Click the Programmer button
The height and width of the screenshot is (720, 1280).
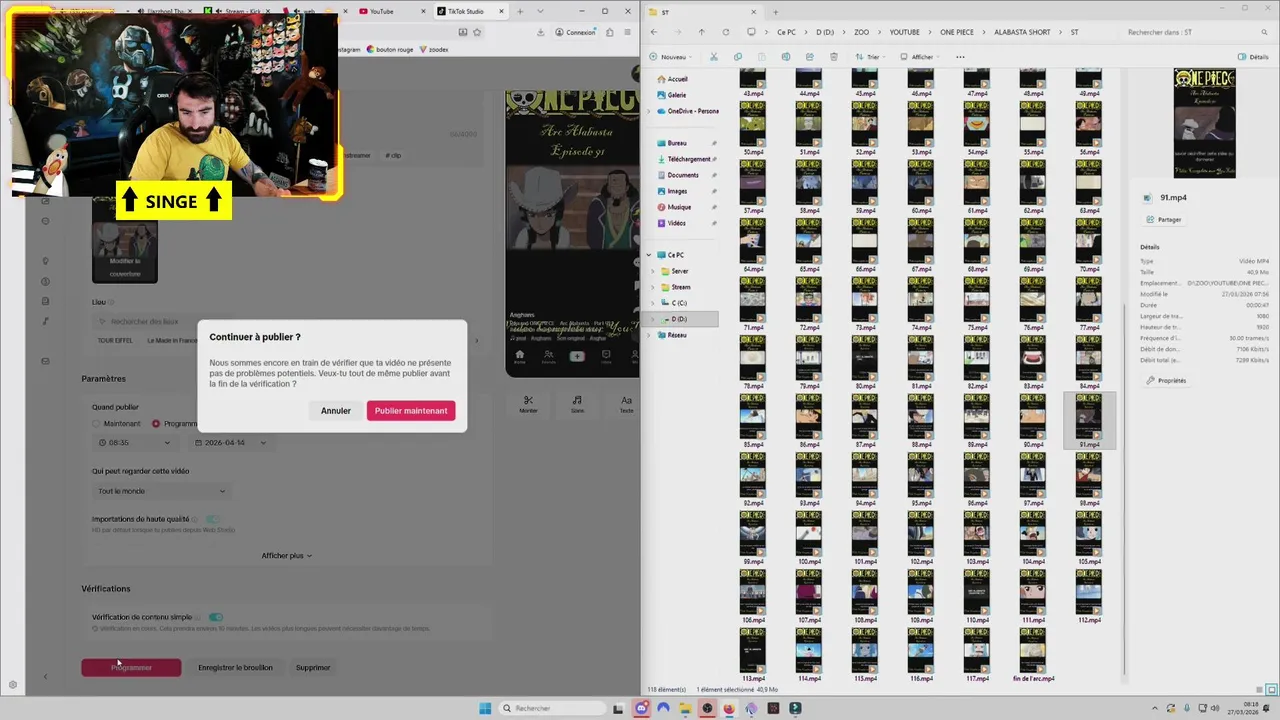[x=131, y=667]
